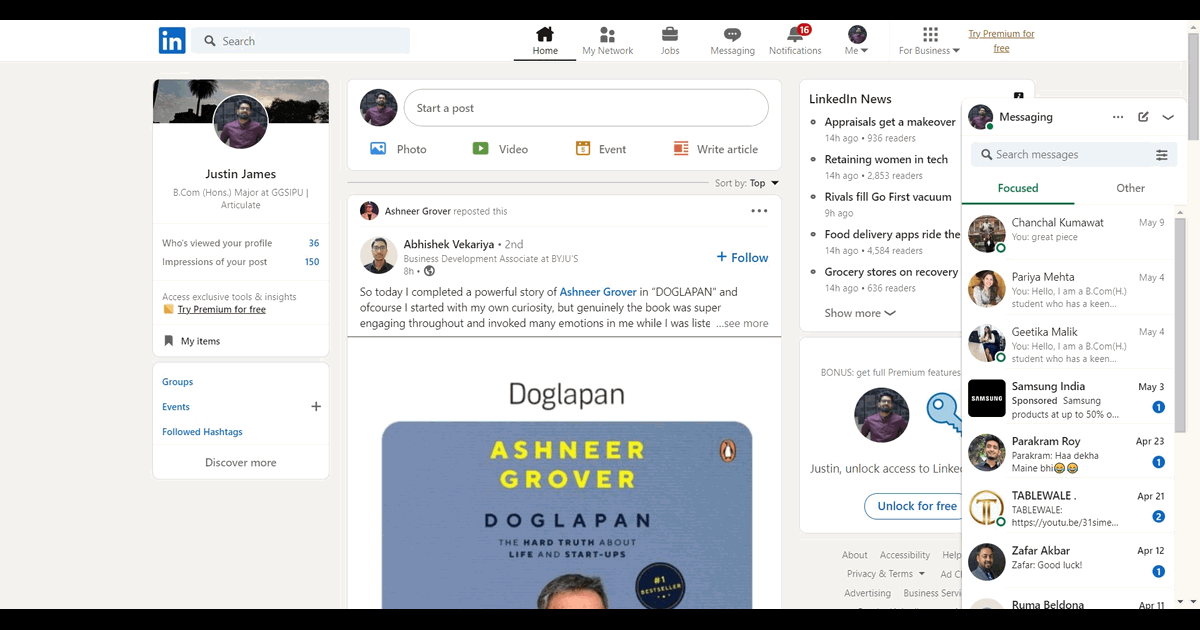Open Groups link
The image size is (1200, 630).
[178, 382]
